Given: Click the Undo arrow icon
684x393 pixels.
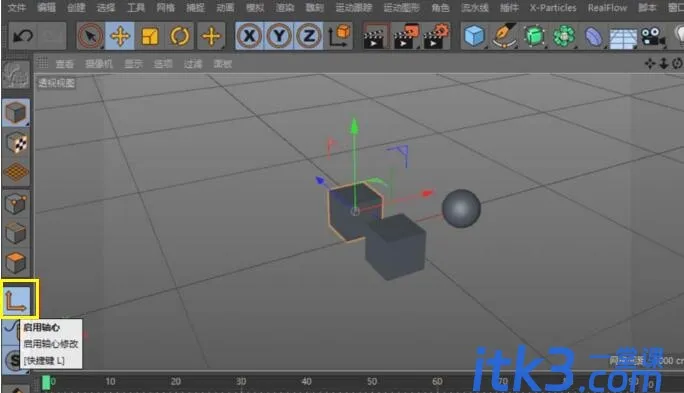Looking at the screenshot, I should [x=23, y=36].
